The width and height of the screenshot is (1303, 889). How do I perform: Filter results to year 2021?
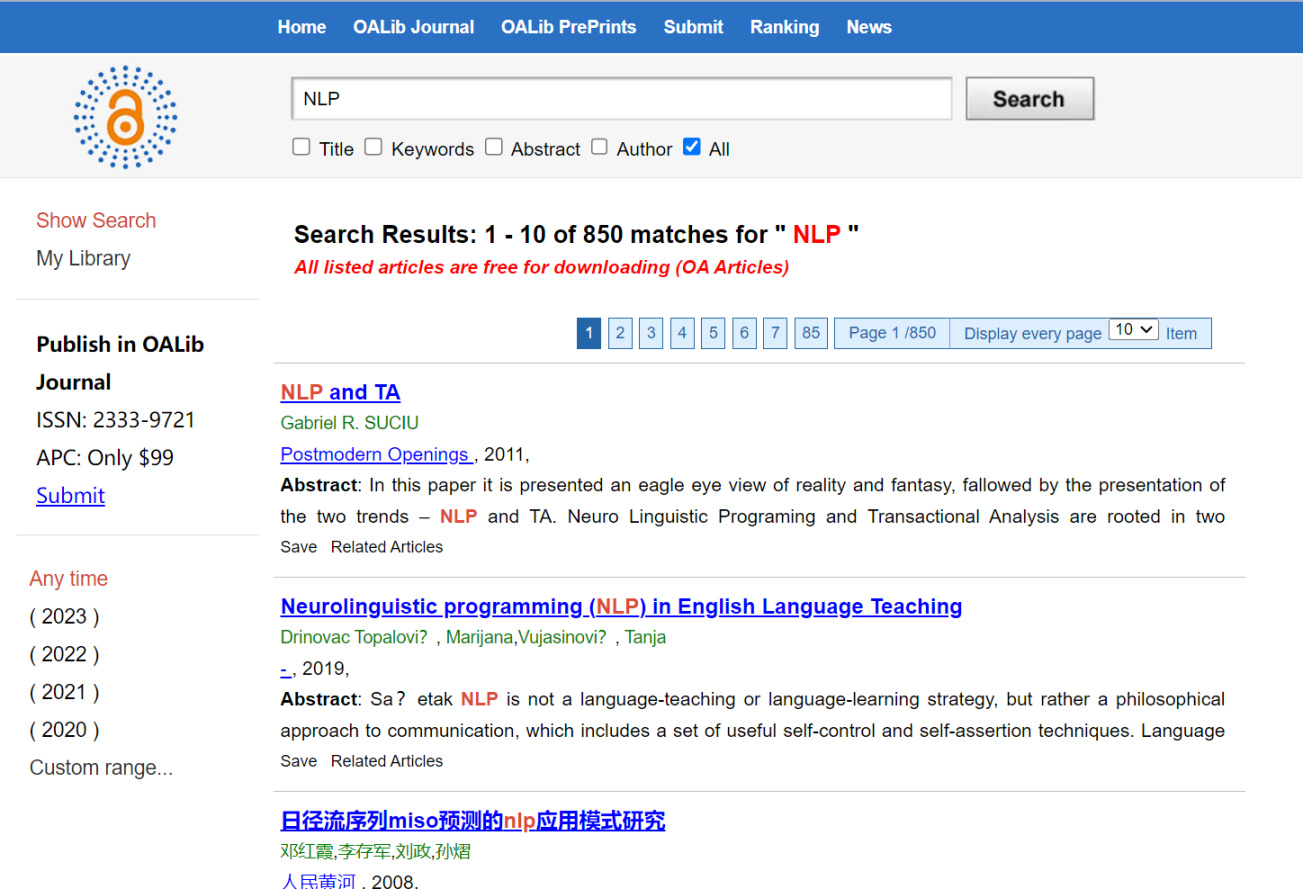tap(64, 692)
